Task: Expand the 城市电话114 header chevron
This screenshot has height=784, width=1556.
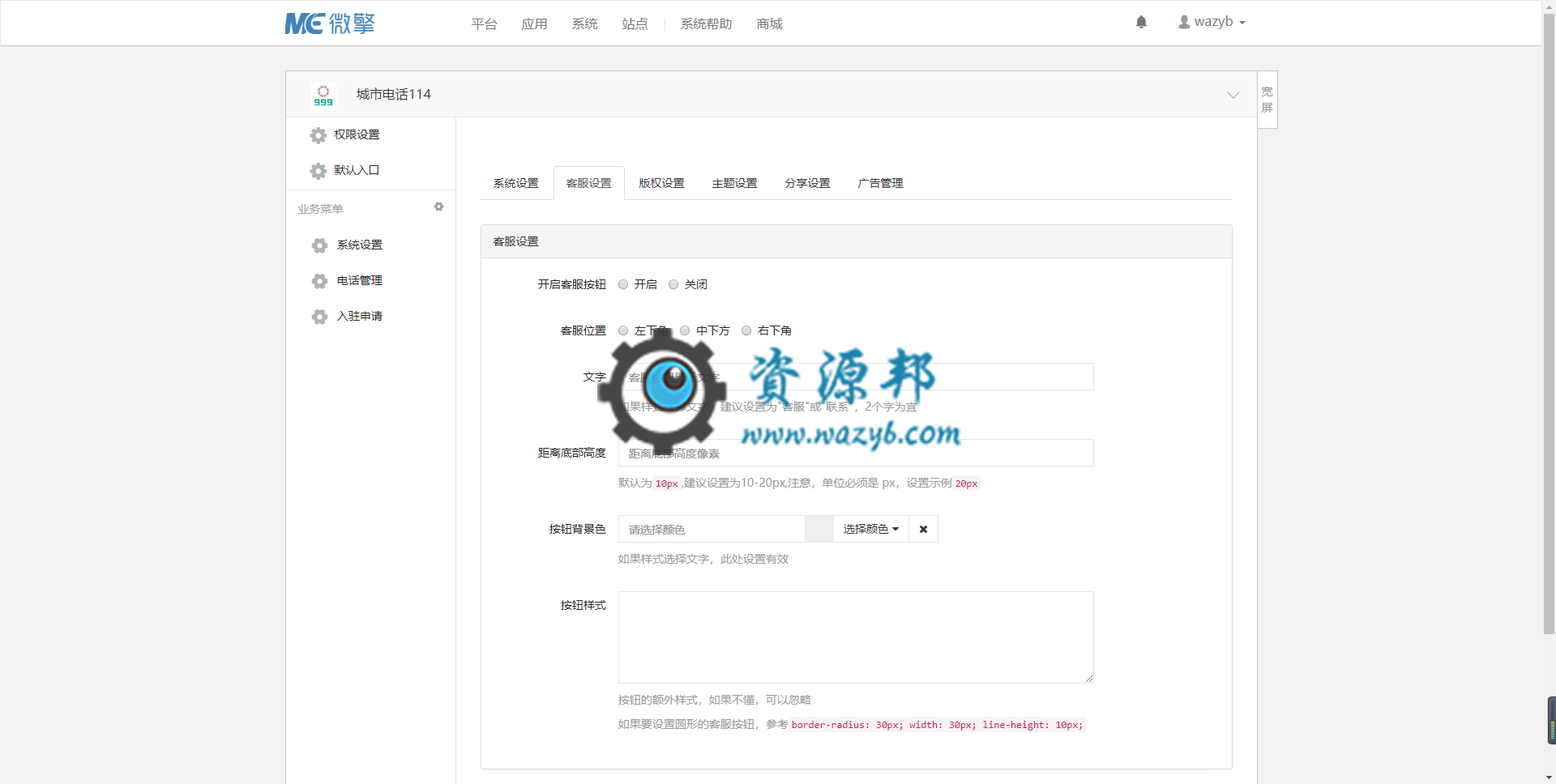Action: pyautogui.click(x=1233, y=95)
